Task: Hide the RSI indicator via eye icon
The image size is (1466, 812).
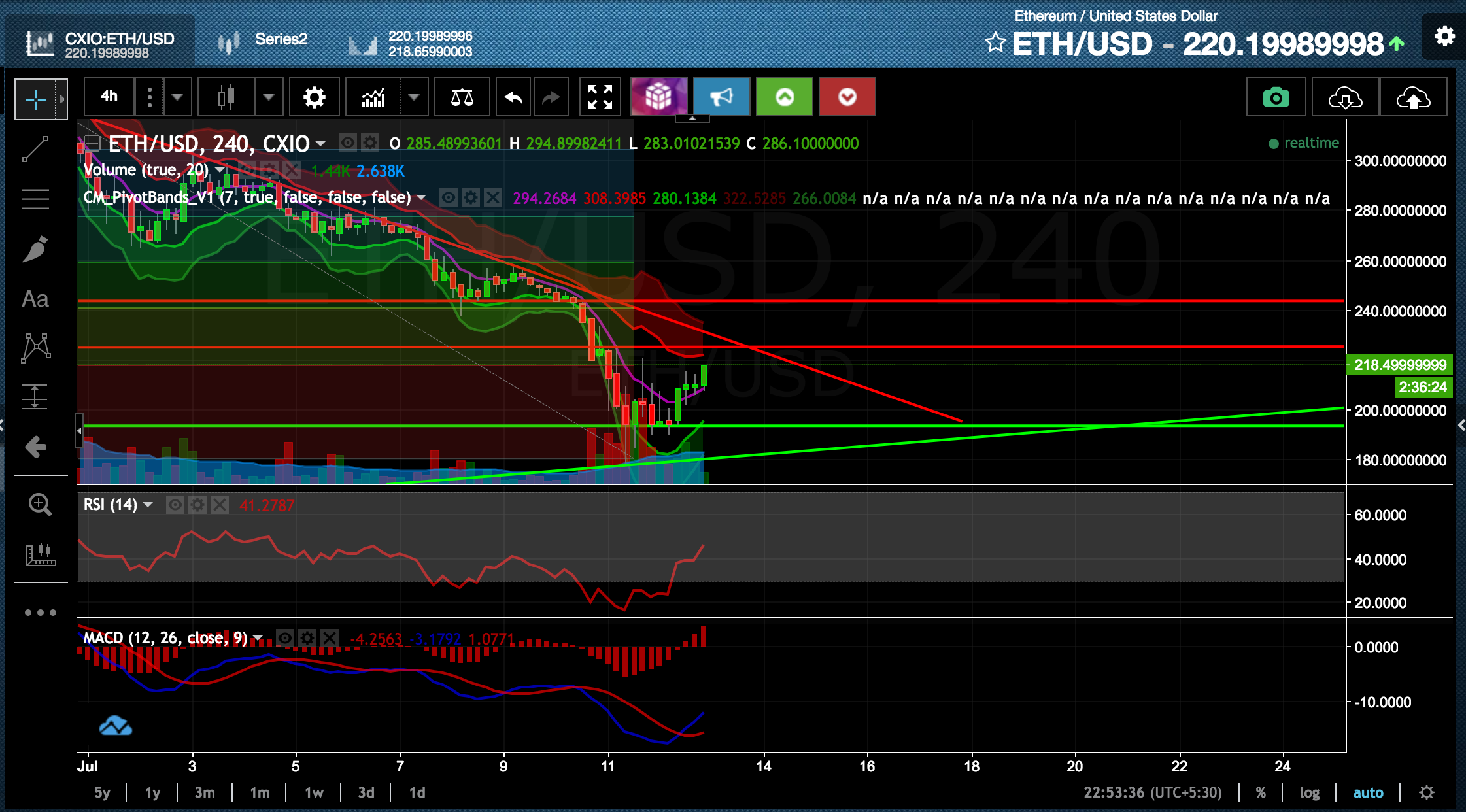Action: coord(175,505)
